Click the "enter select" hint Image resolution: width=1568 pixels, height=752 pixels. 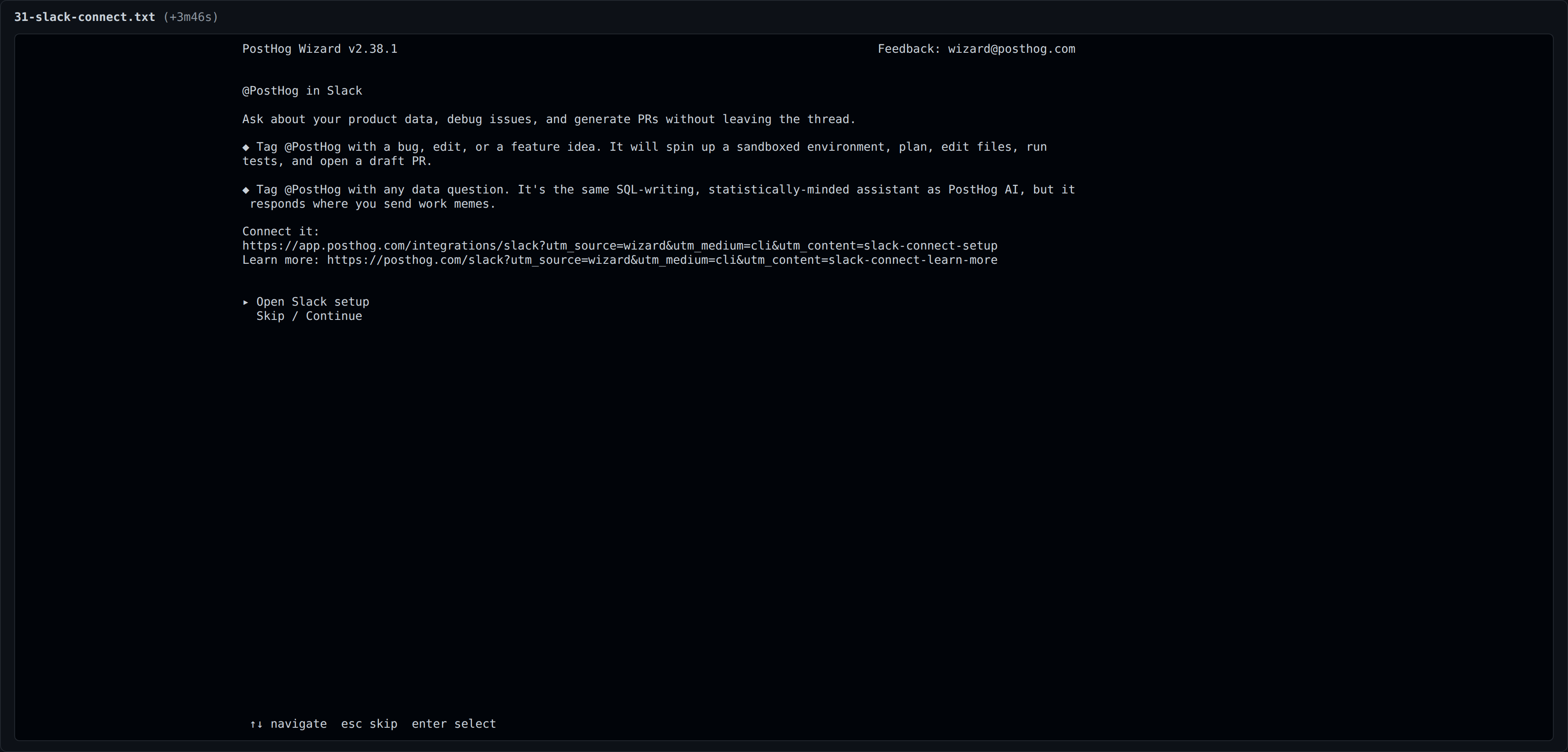tap(454, 724)
